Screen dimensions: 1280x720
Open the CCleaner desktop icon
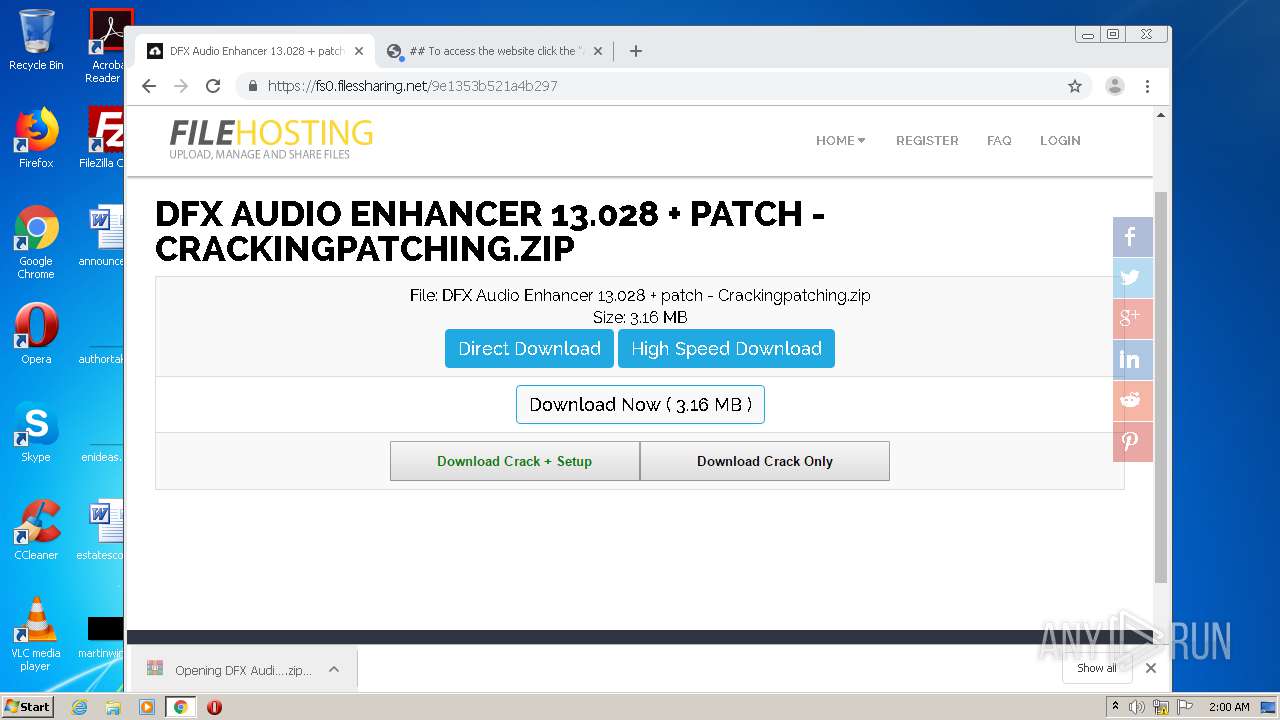pyautogui.click(x=36, y=530)
